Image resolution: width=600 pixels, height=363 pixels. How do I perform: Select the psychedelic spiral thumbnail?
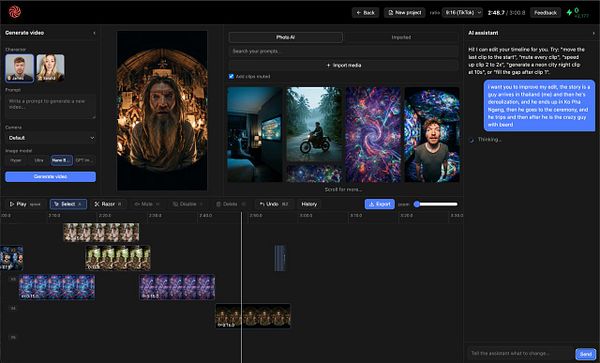click(373, 134)
